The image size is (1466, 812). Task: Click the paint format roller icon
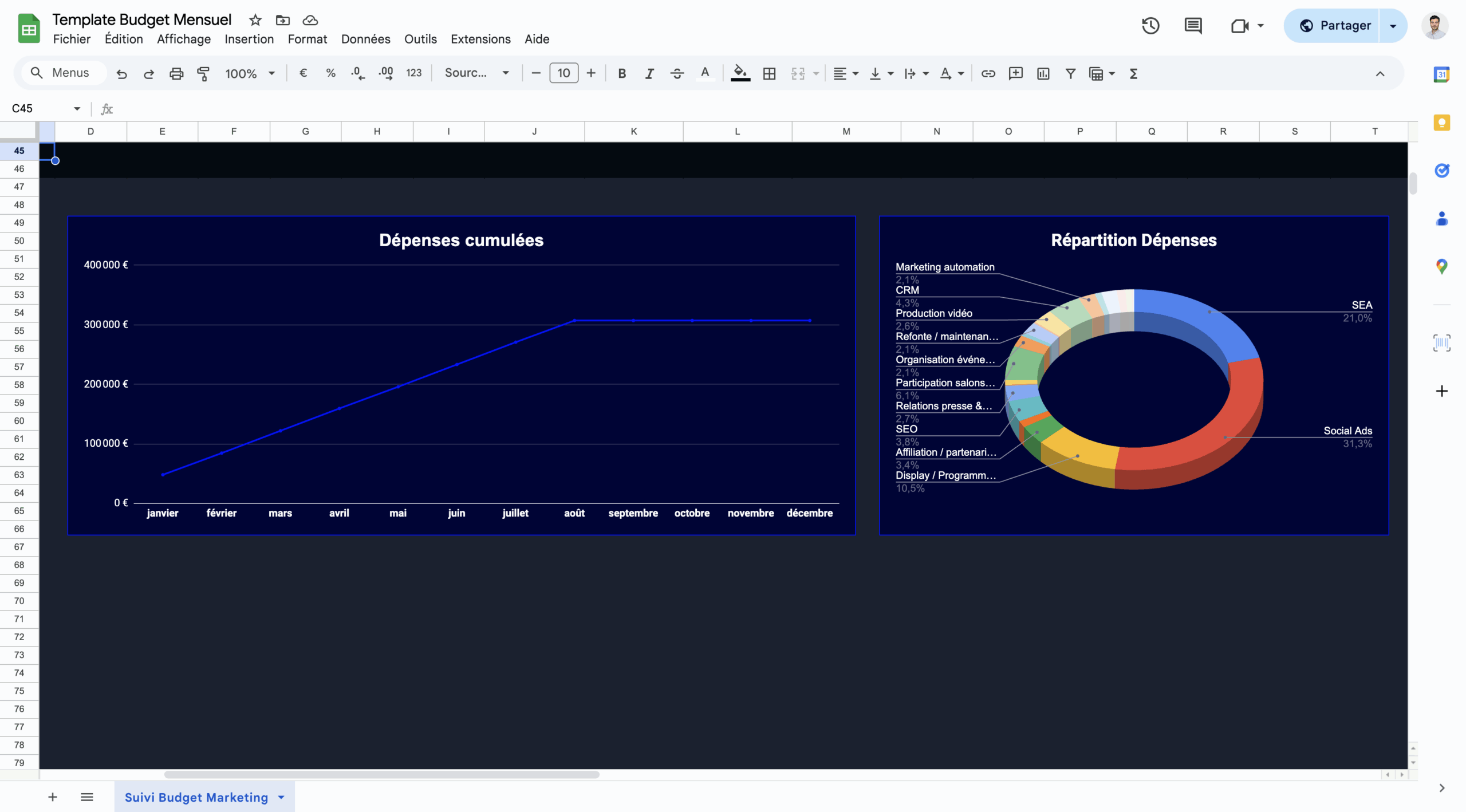point(203,73)
